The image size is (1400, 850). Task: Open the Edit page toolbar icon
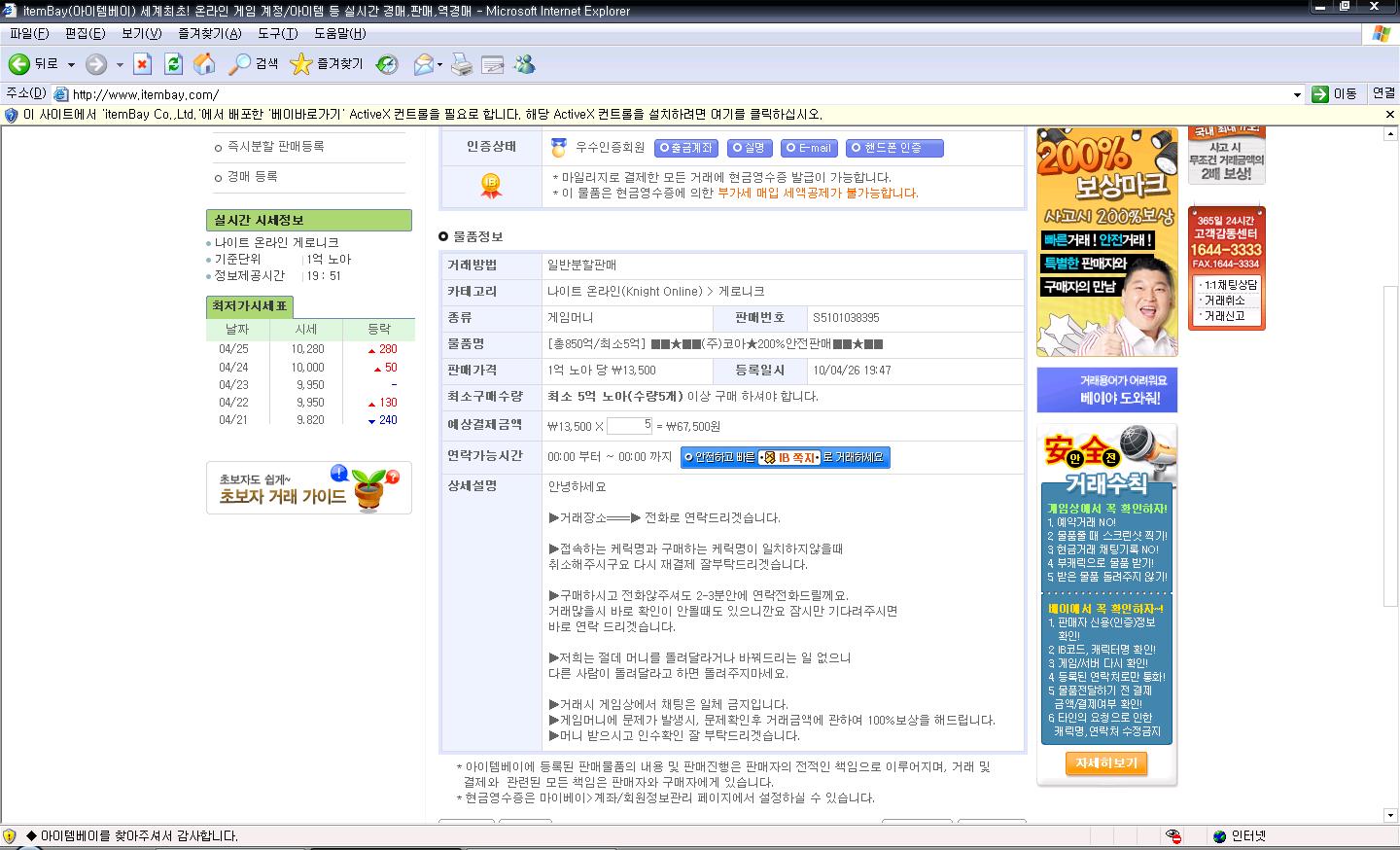point(493,64)
